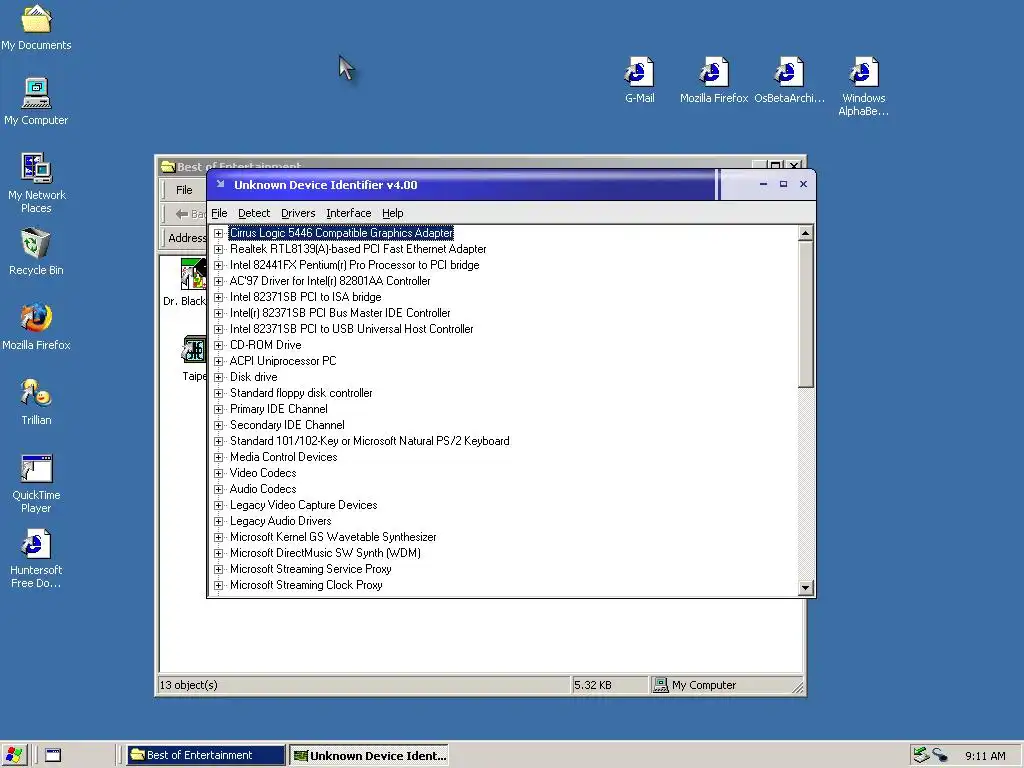Open the Interface menu
Screen dimensions: 1024x768
349,213
